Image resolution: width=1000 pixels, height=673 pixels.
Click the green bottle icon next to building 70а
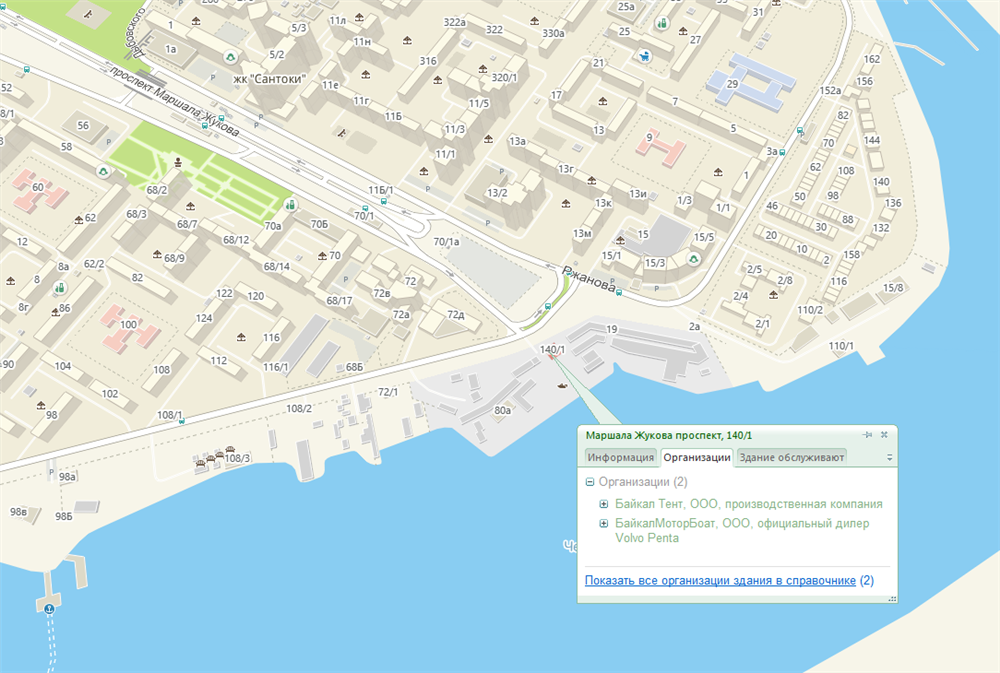[291, 205]
